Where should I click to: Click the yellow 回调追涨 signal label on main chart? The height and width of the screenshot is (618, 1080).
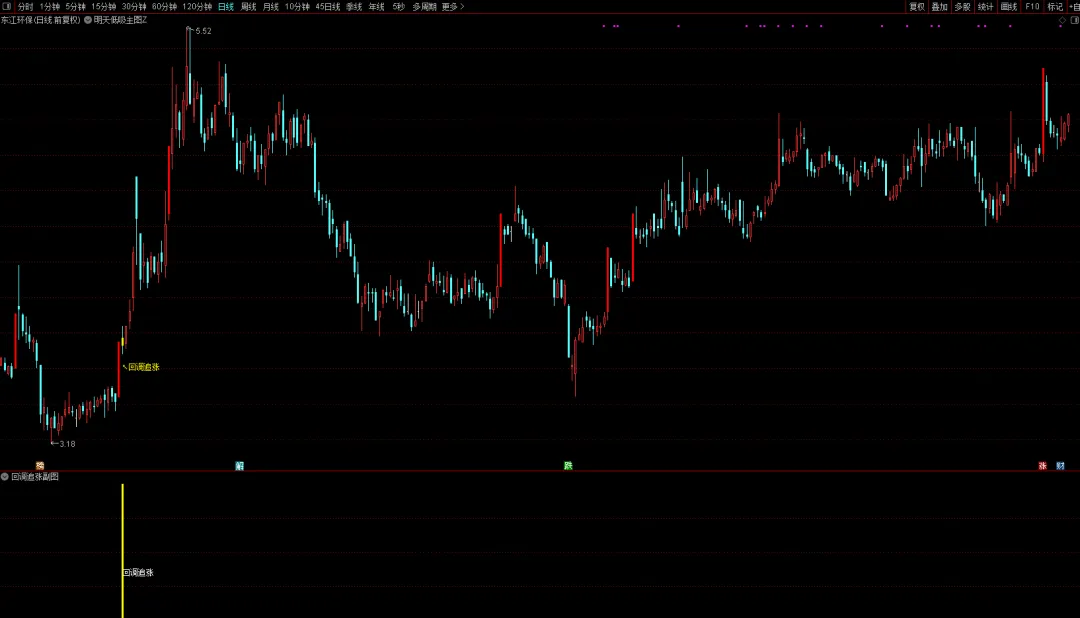tap(144, 367)
